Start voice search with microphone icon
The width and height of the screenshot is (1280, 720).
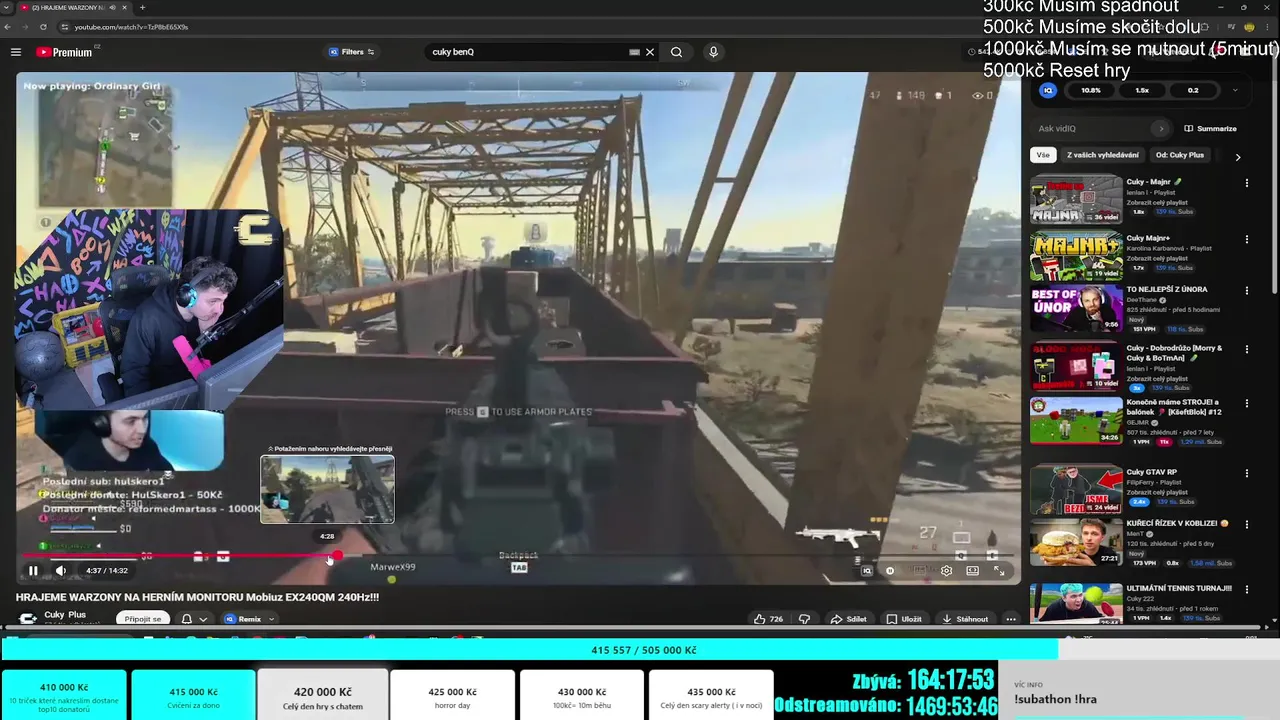pyautogui.click(x=713, y=52)
